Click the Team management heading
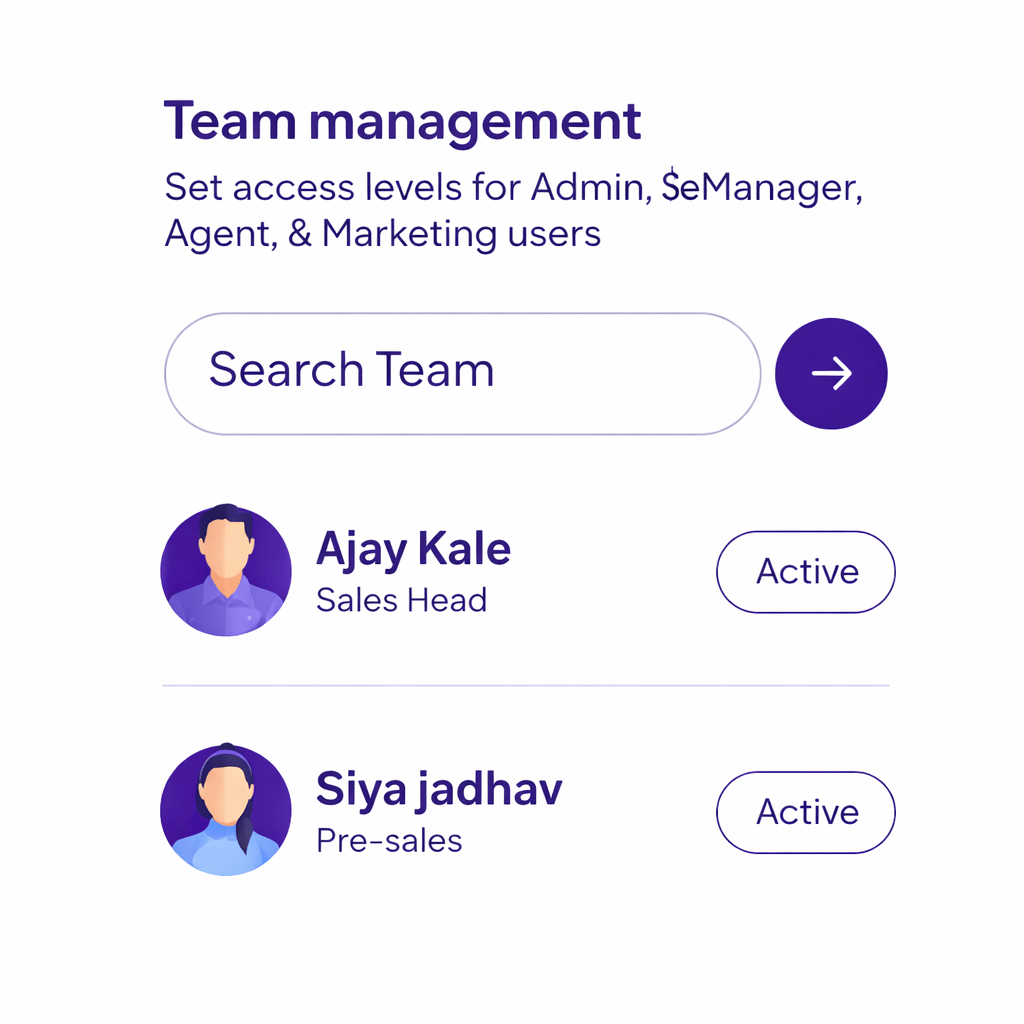Viewport: 1024px width, 1024px height. 402,121
